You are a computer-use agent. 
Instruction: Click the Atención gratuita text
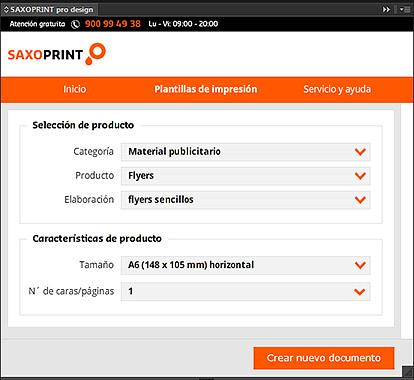(37, 24)
